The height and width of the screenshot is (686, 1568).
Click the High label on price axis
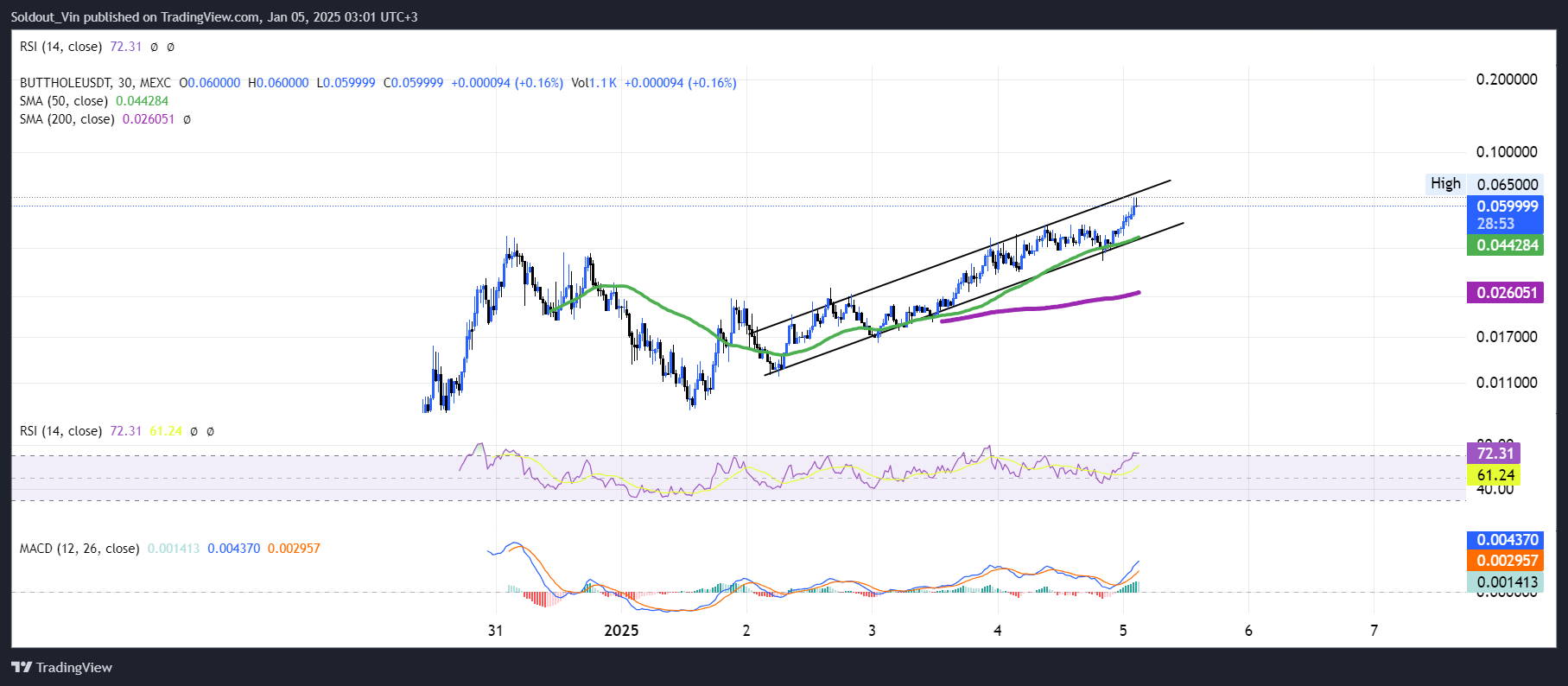[1445, 183]
